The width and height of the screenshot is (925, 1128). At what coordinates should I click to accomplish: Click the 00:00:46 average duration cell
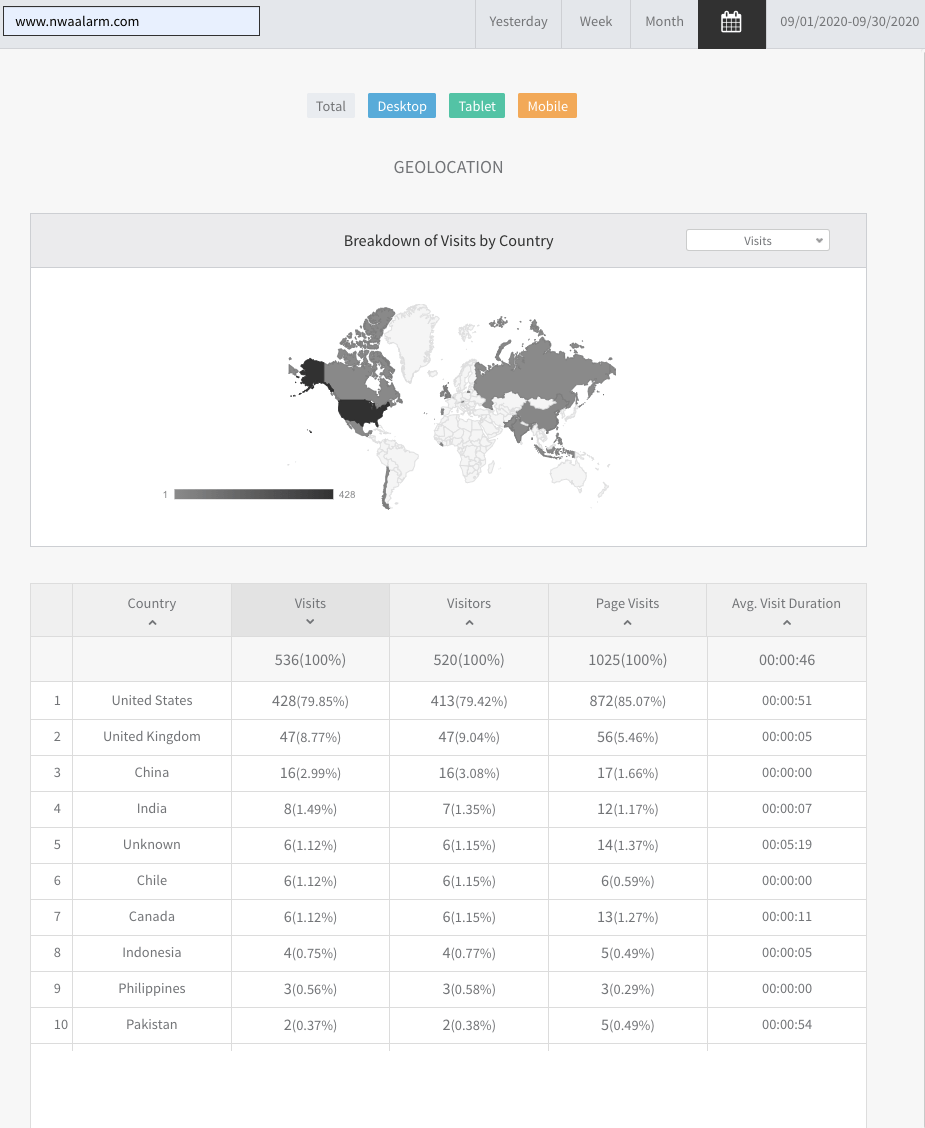click(x=787, y=660)
